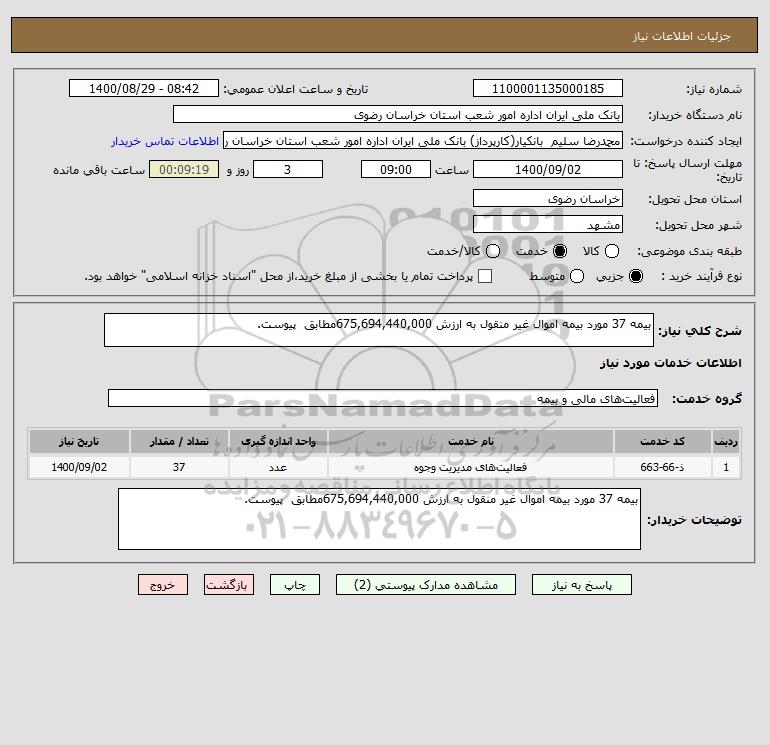770x745 pixels.
Task: Click the announcement date field 1400/08/29 - 08:42
Action: pos(144,88)
